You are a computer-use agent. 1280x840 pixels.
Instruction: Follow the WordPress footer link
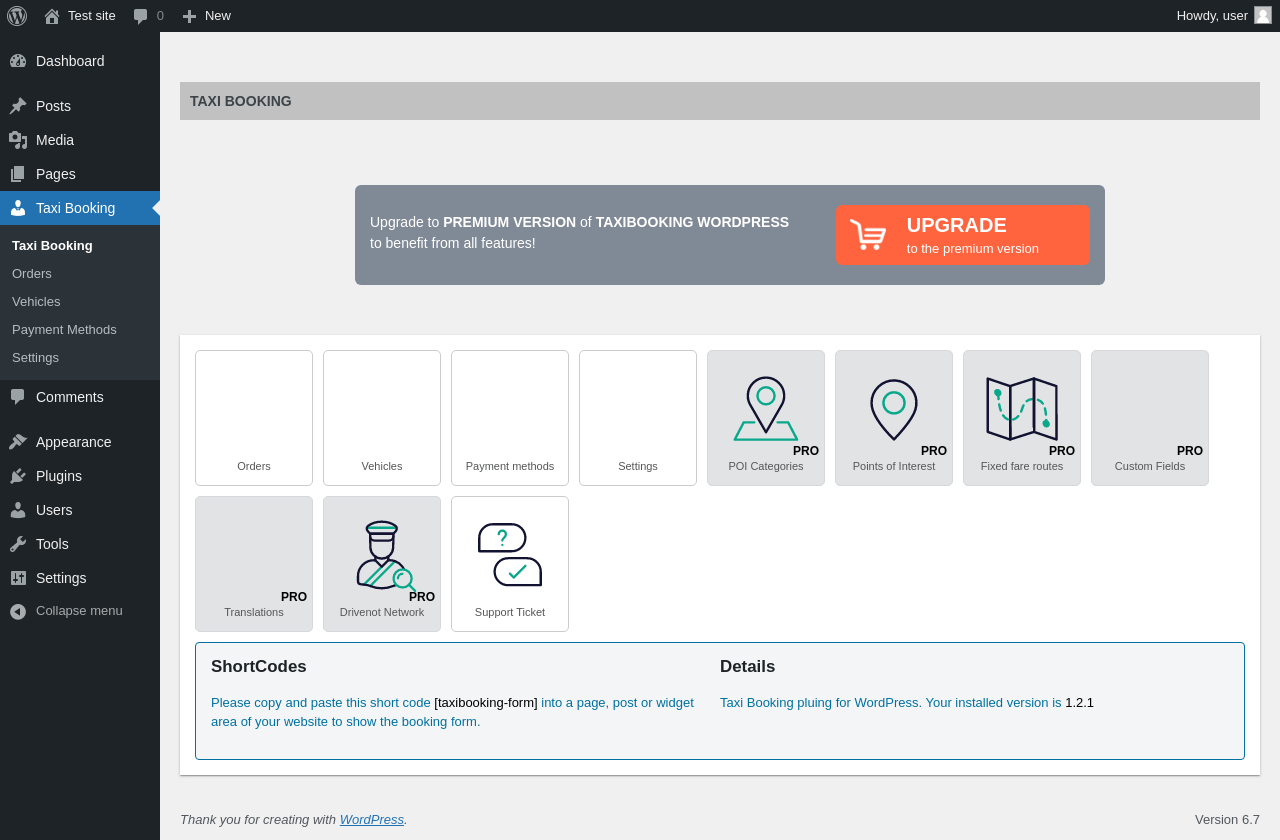(372, 819)
